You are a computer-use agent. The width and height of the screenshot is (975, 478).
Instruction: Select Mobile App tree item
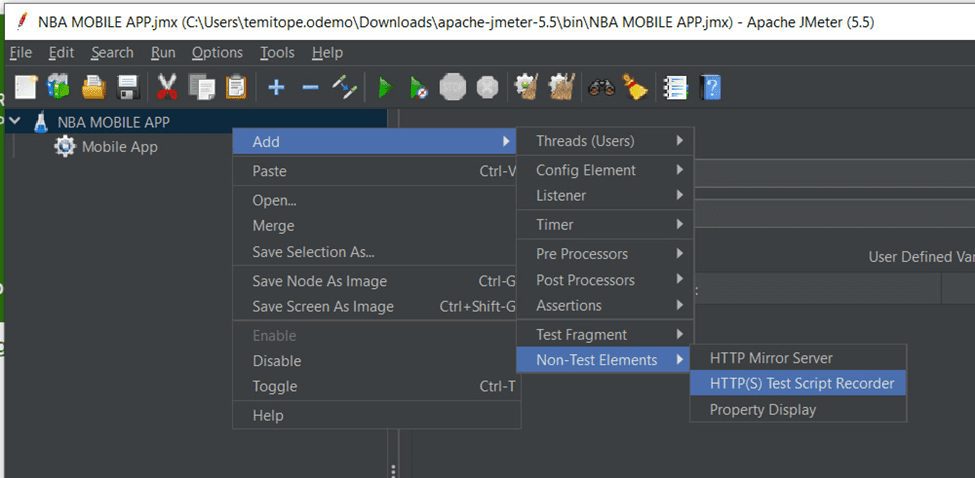(119, 147)
